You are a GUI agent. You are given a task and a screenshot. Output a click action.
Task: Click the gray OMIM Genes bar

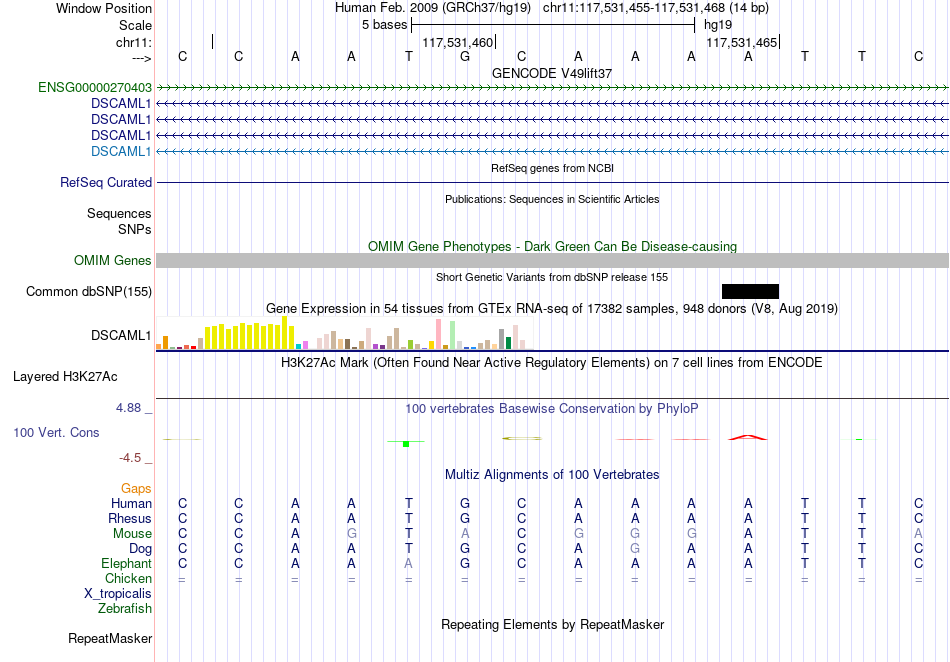[552, 260]
